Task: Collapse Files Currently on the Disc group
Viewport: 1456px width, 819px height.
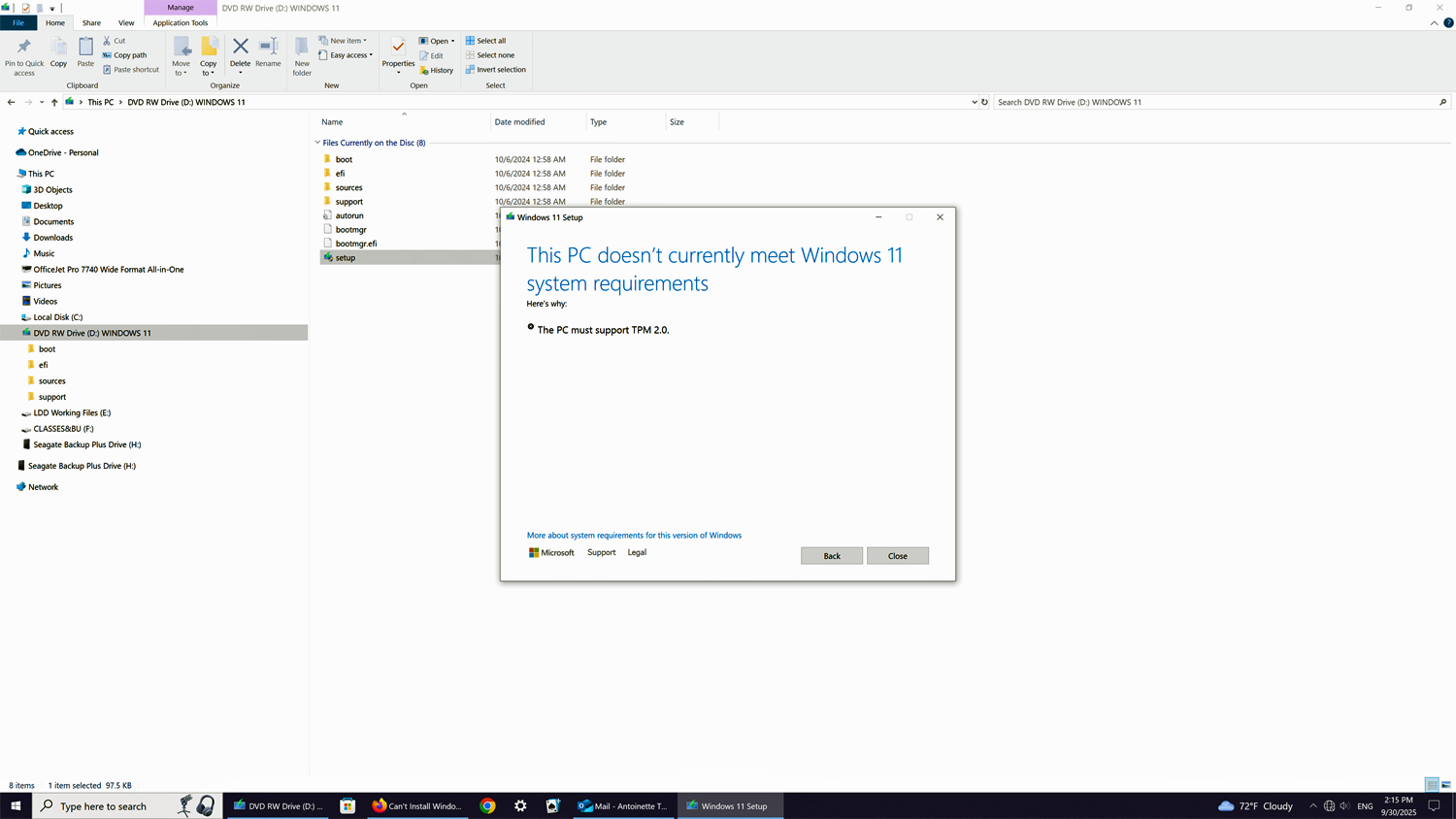Action: click(x=317, y=143)
